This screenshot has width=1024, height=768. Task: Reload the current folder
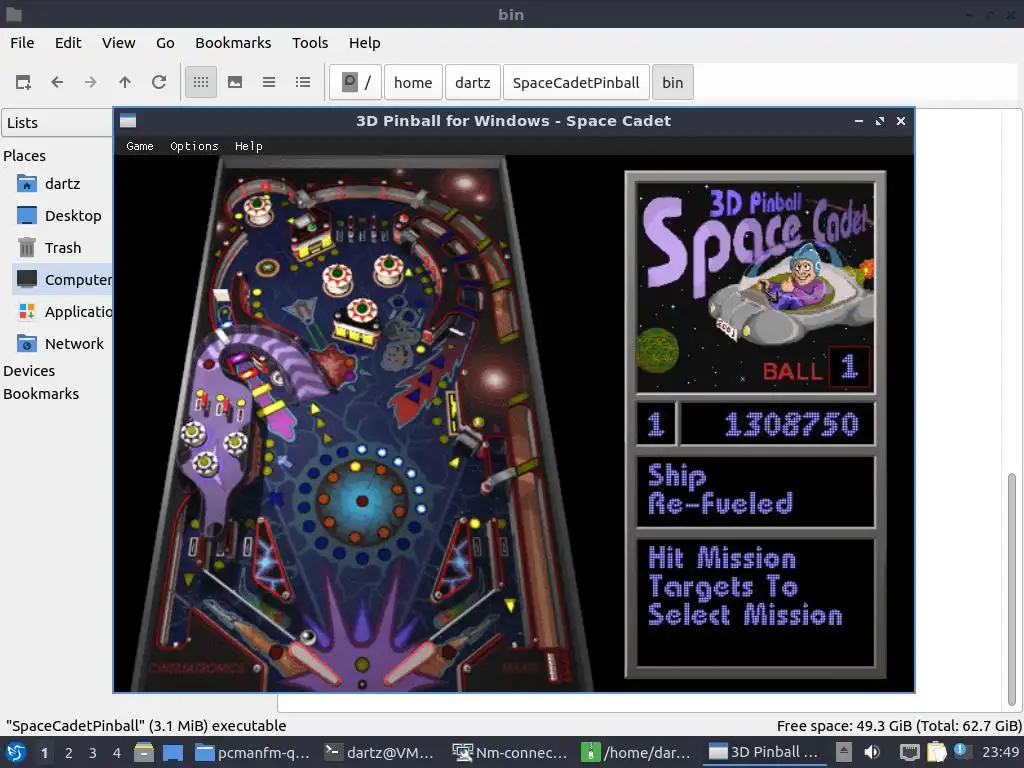(159, 82)
